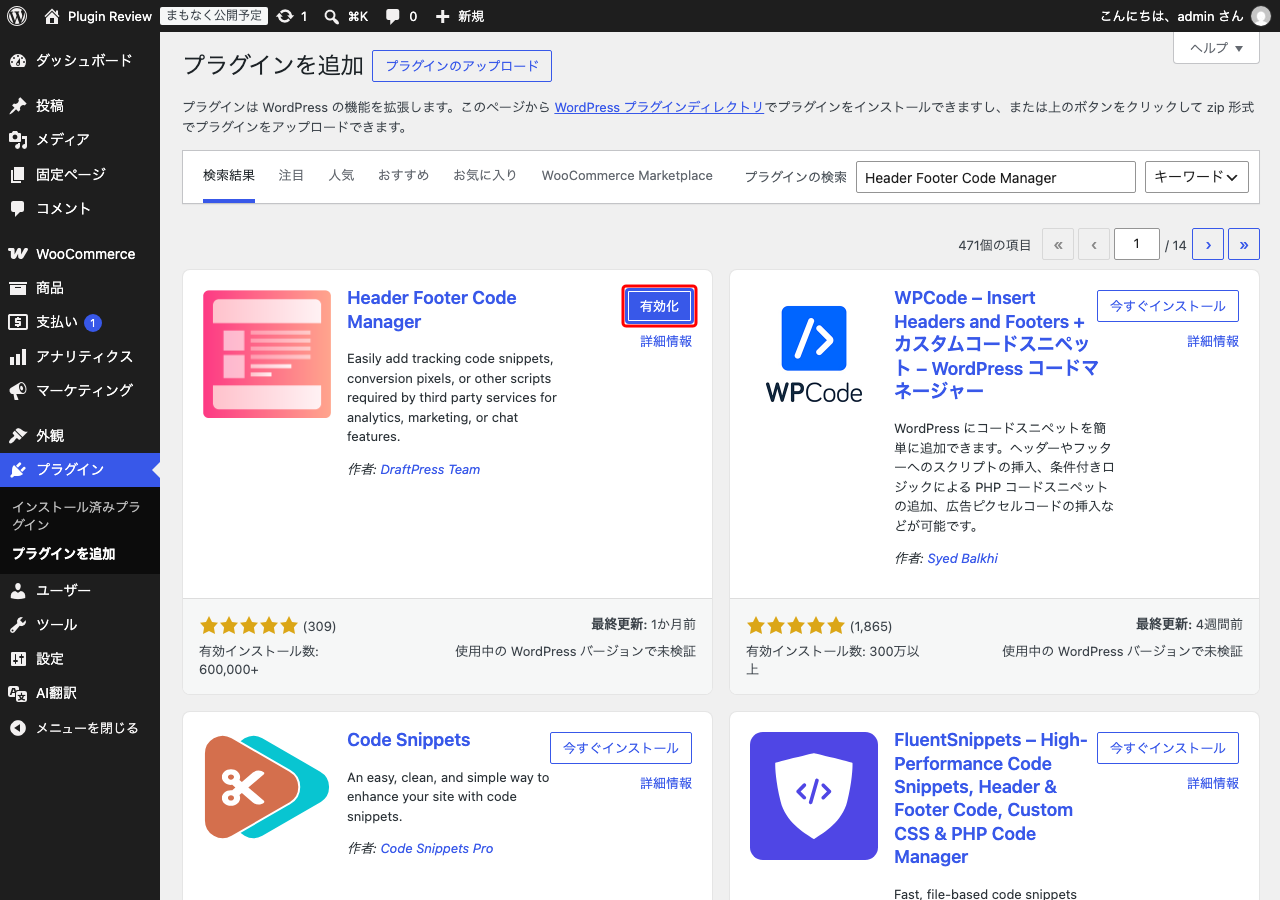Click the WooCommerce logo icon in sidebar

[18, 254]
